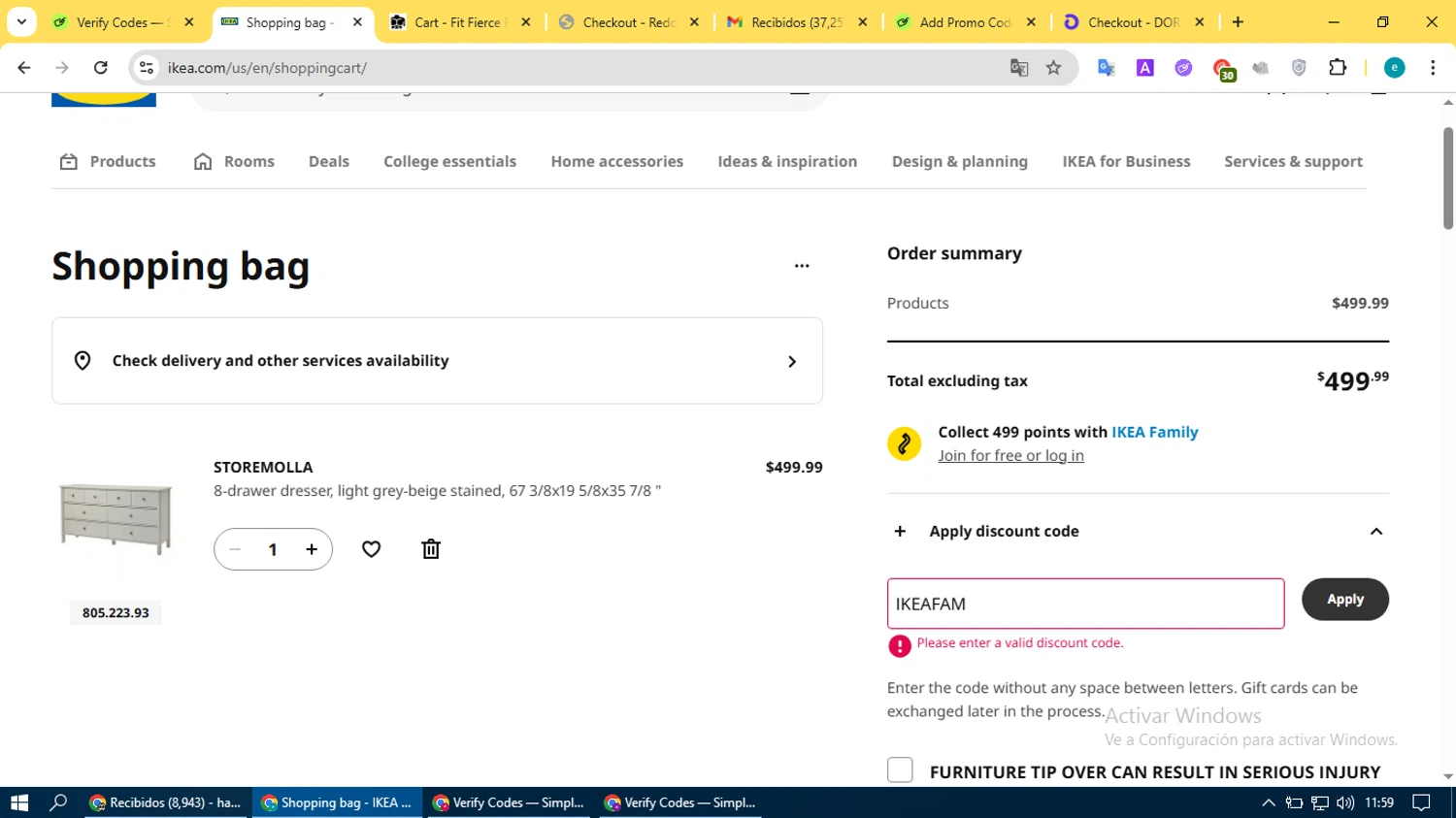Click the shield extension icon

1299,67
